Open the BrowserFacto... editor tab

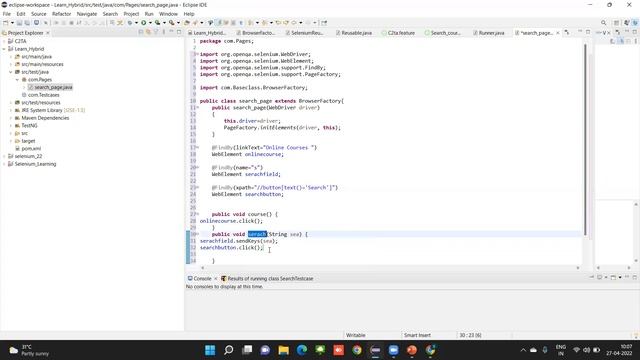pyautogui.click(x=256, y=33)
